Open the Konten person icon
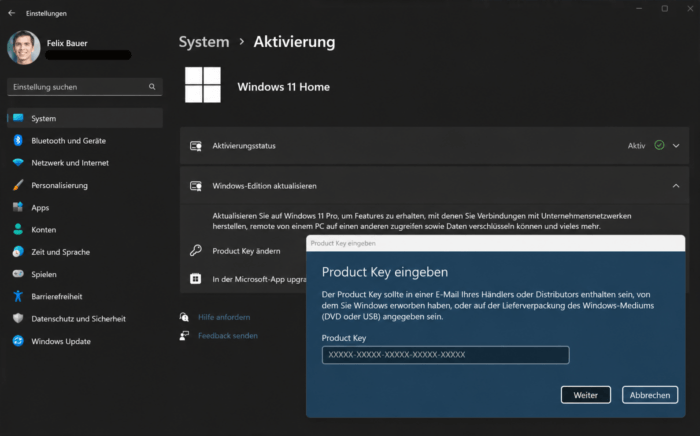 [x=18, y=229]
